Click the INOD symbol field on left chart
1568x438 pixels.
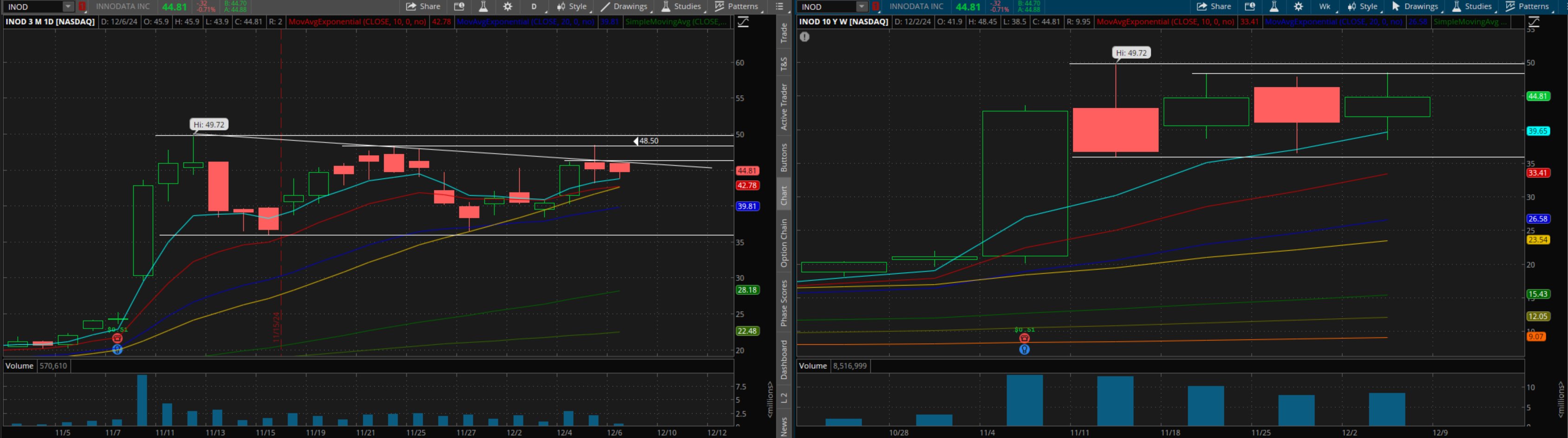click(33, 7)
